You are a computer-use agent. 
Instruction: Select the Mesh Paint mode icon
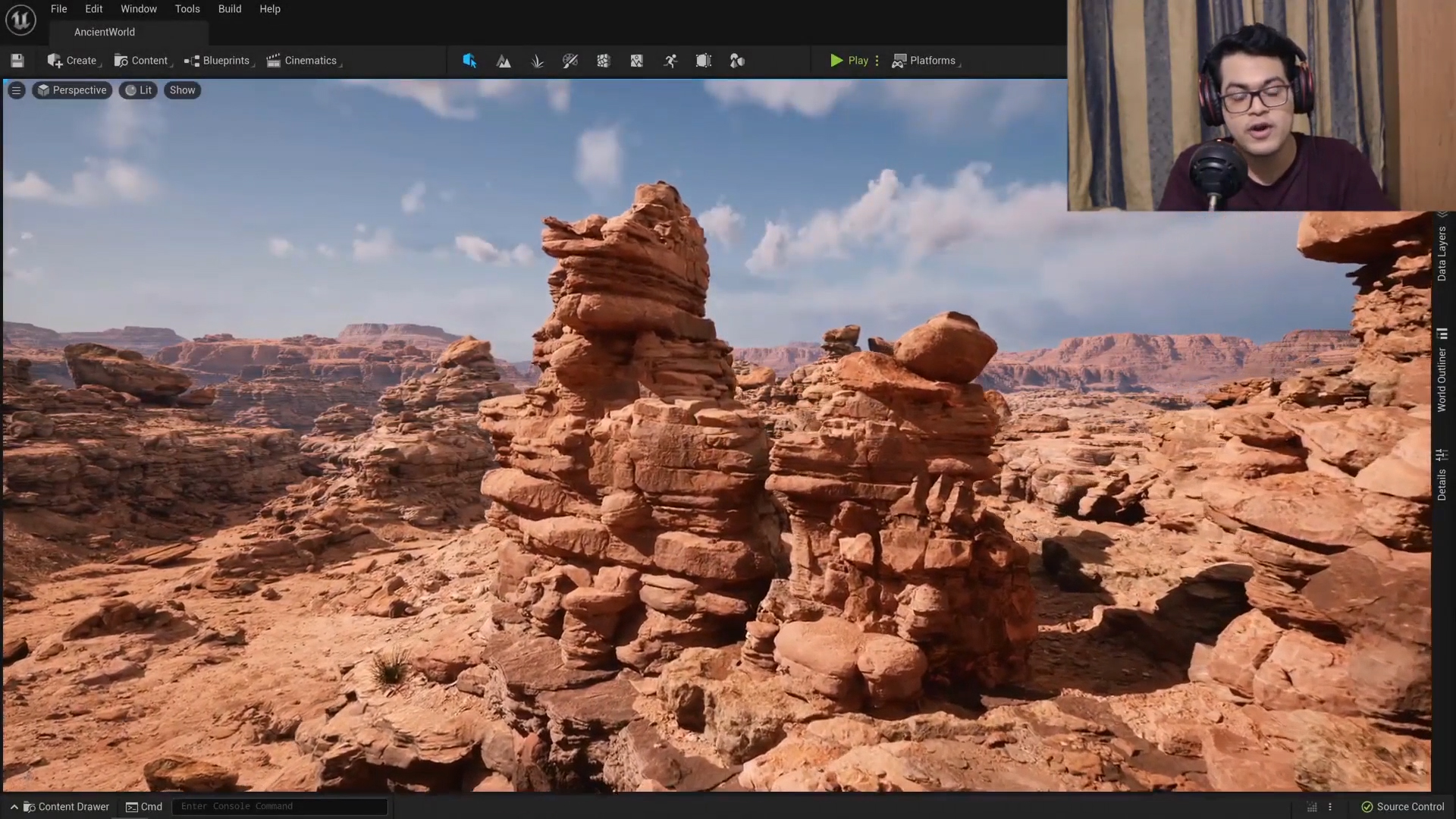click(x=570, y=61)
